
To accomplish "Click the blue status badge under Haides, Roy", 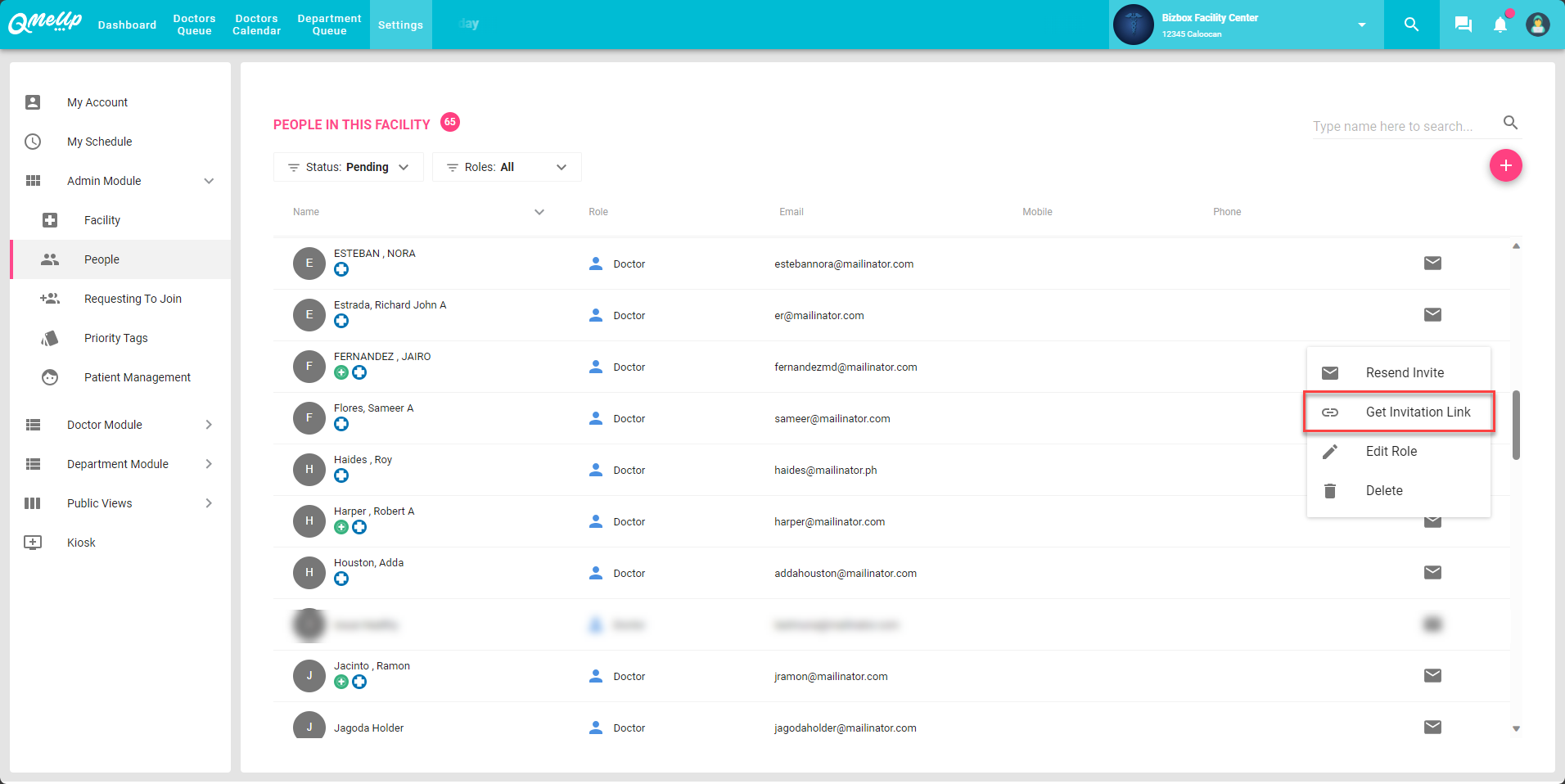I will point(341,475).
